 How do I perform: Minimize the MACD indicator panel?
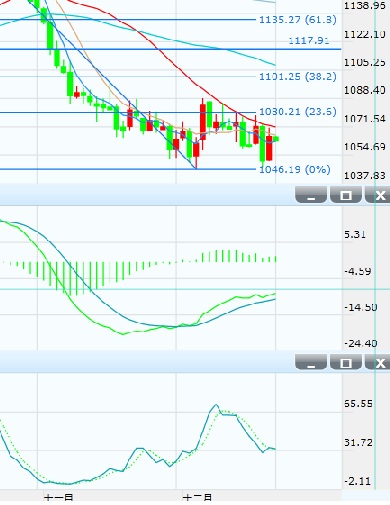click(x=311, y=195)
